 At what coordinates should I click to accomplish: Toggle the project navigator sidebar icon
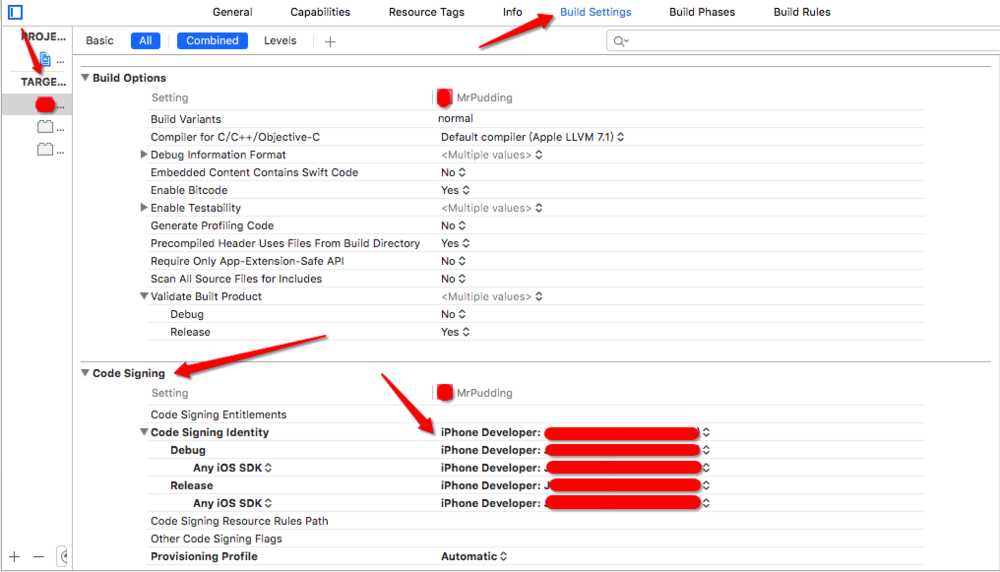15,12
